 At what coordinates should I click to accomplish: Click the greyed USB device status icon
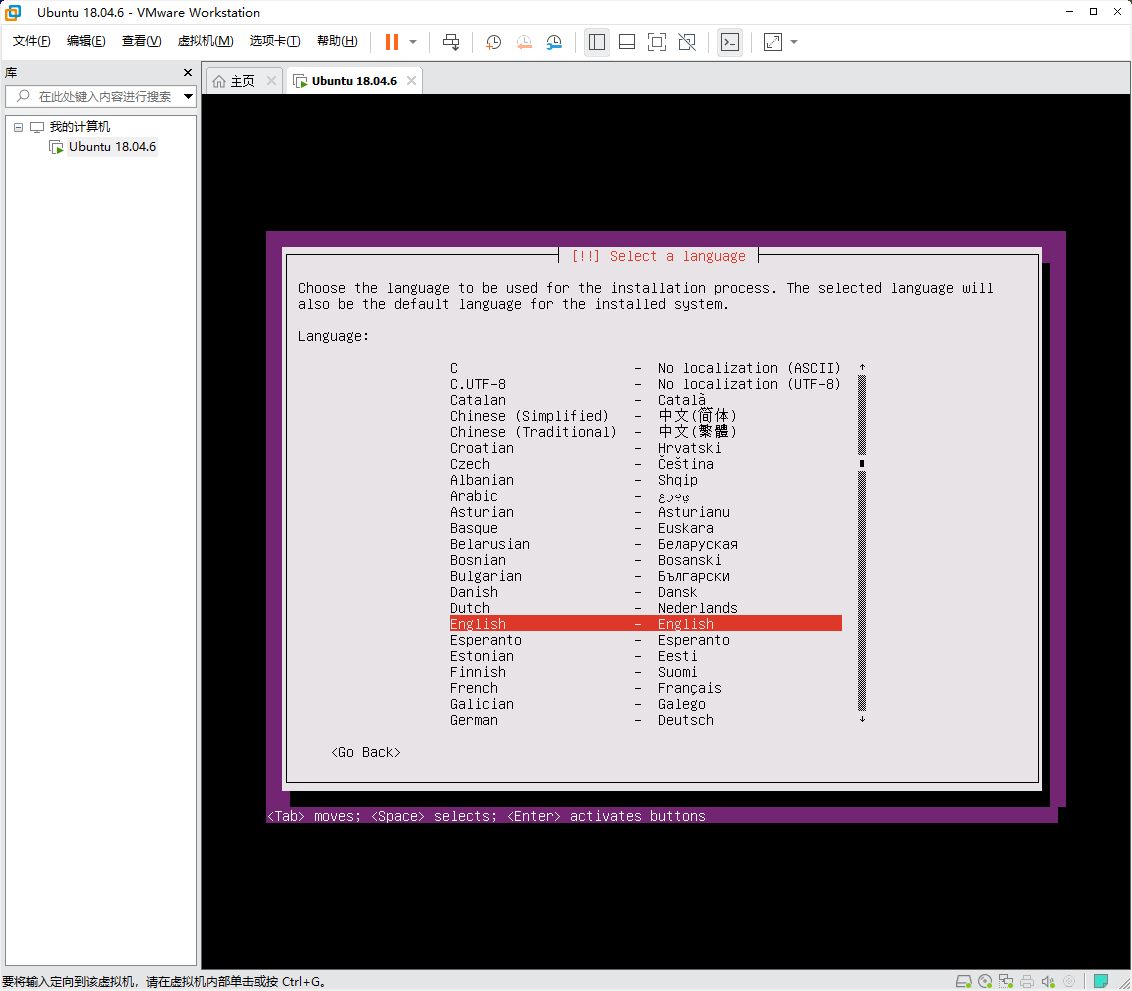coord(1069,981)
